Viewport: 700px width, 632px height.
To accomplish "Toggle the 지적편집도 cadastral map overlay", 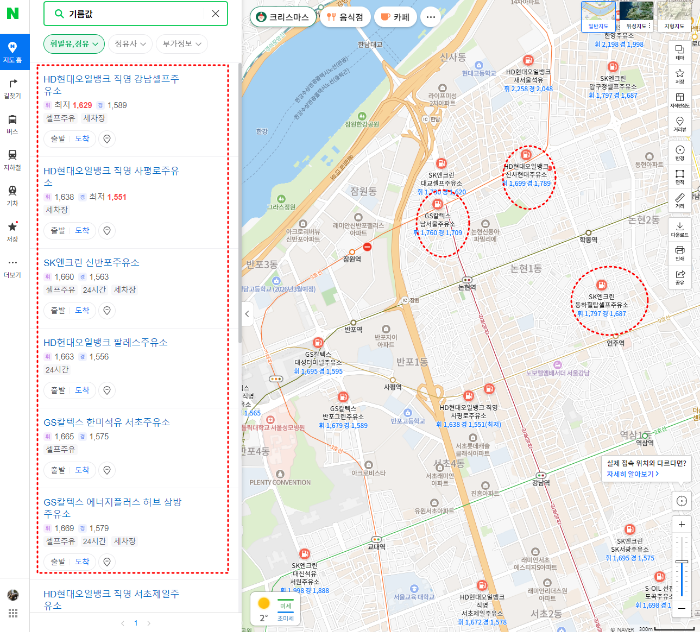I will click(x=680, y=100).
